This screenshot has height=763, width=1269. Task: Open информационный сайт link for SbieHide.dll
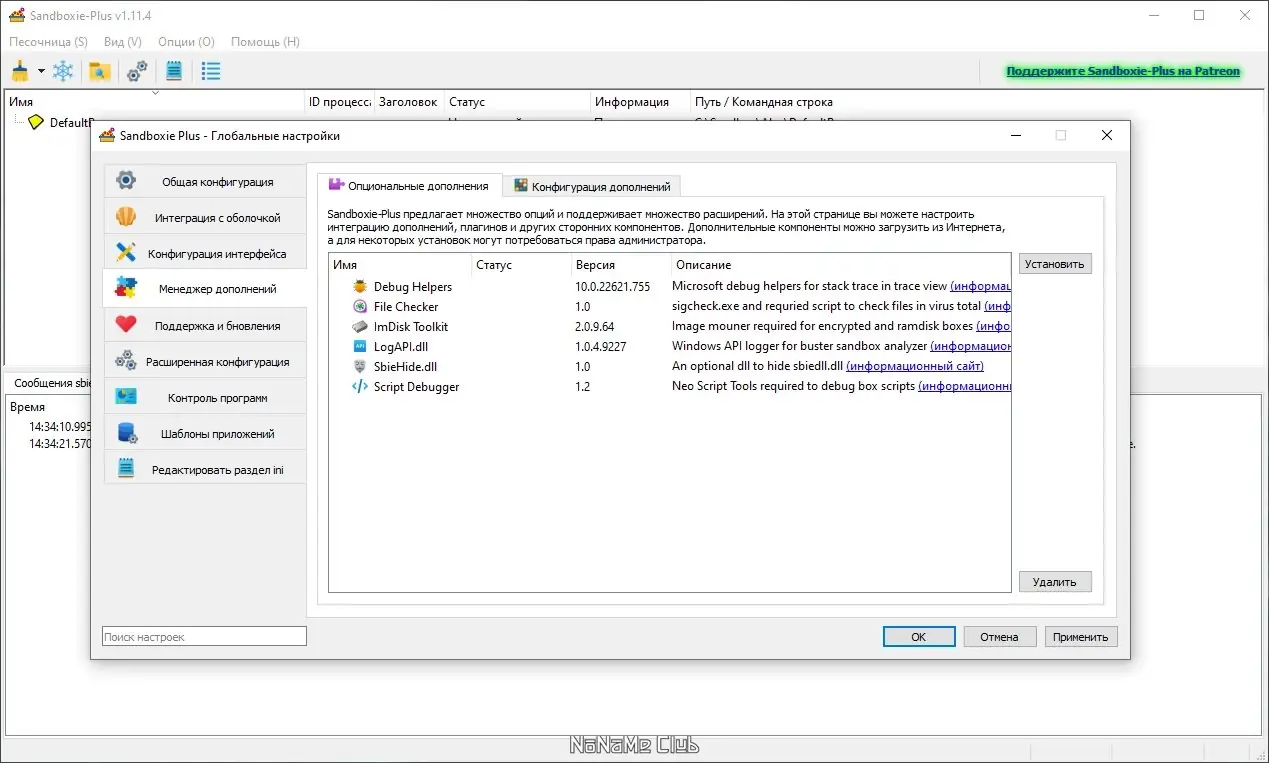coord(915,366)
